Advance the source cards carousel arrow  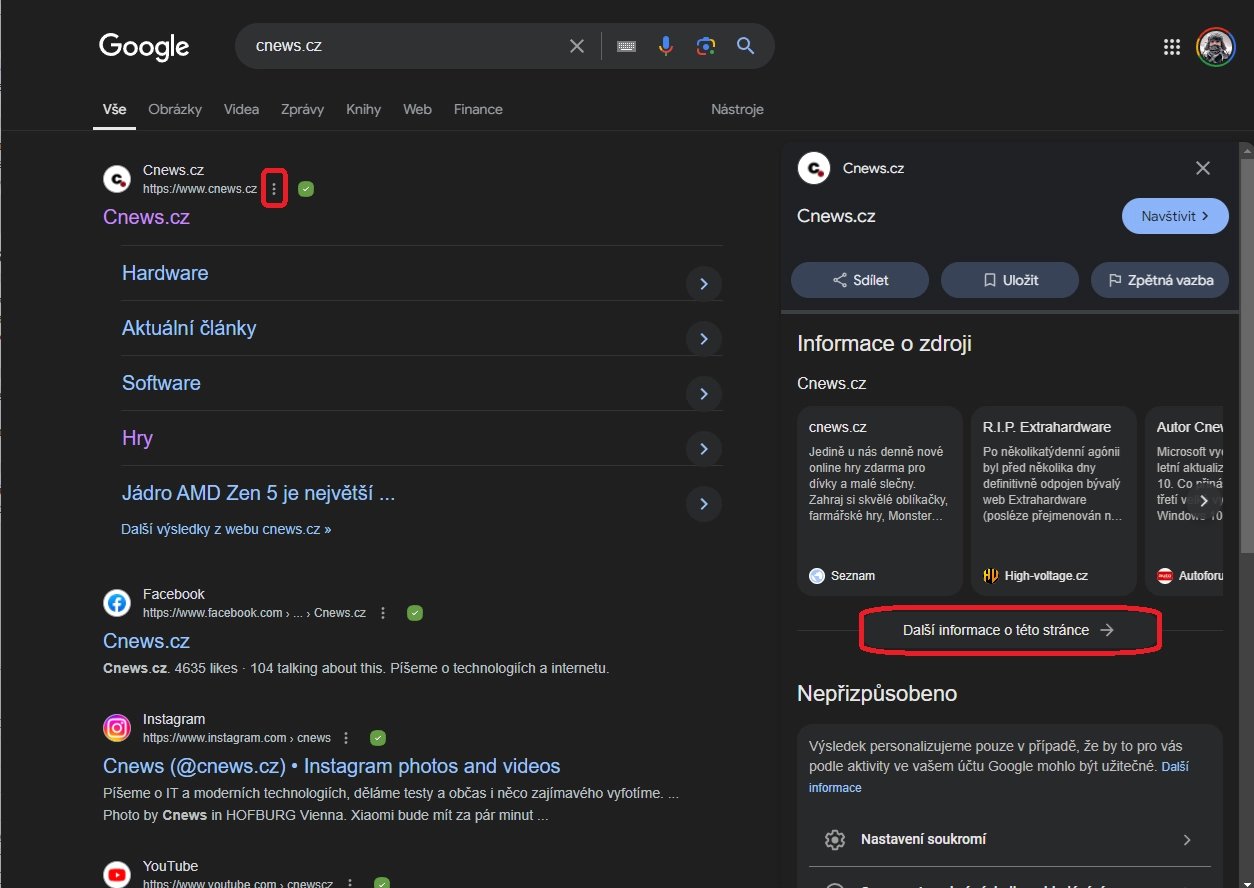(x=1204, y=500)
